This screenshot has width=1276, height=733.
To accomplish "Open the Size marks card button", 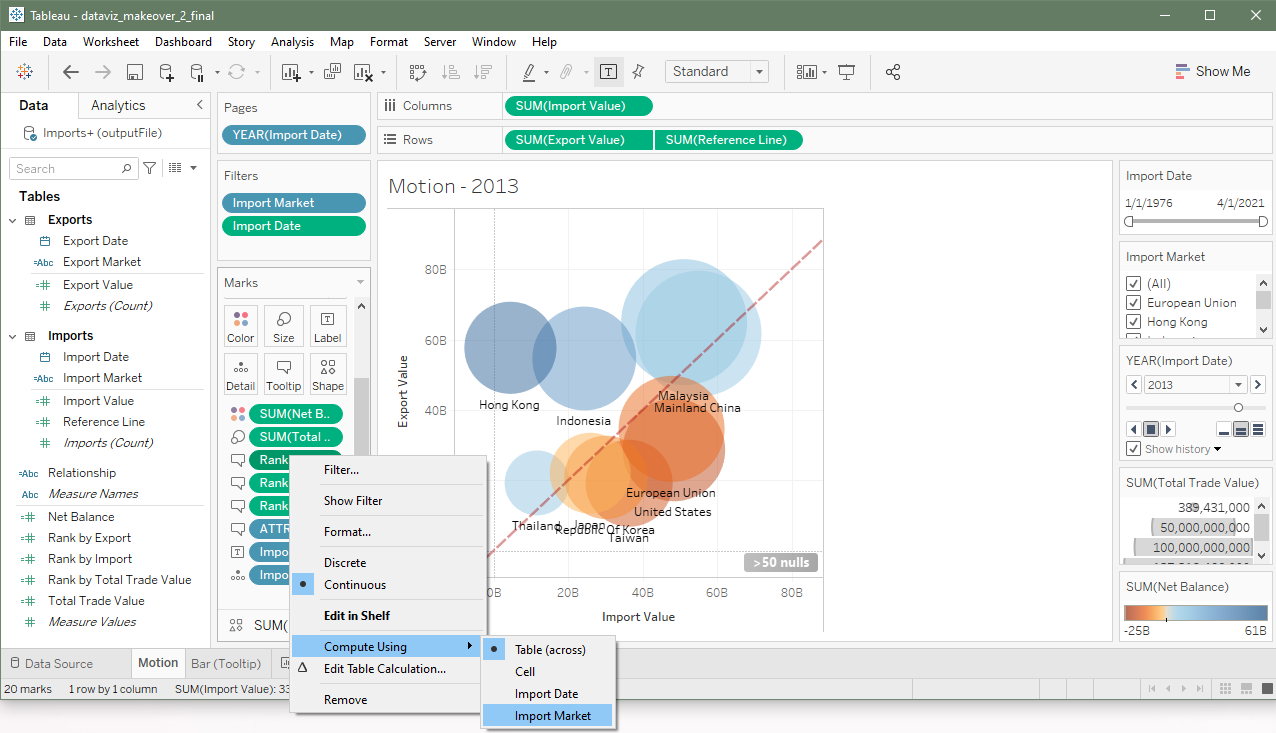I will pos(284,326).
